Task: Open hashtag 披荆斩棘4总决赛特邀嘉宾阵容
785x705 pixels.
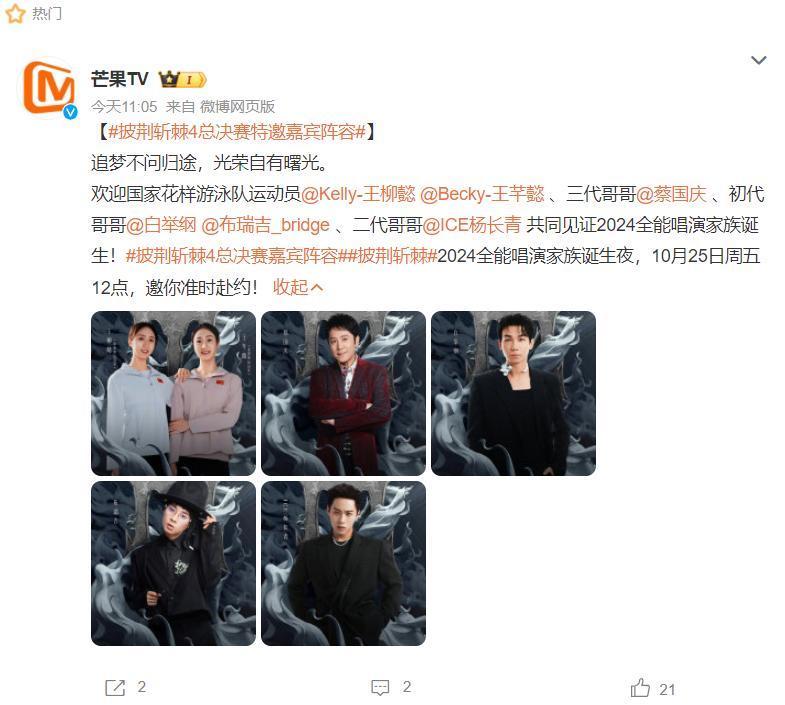Action: 237,132
